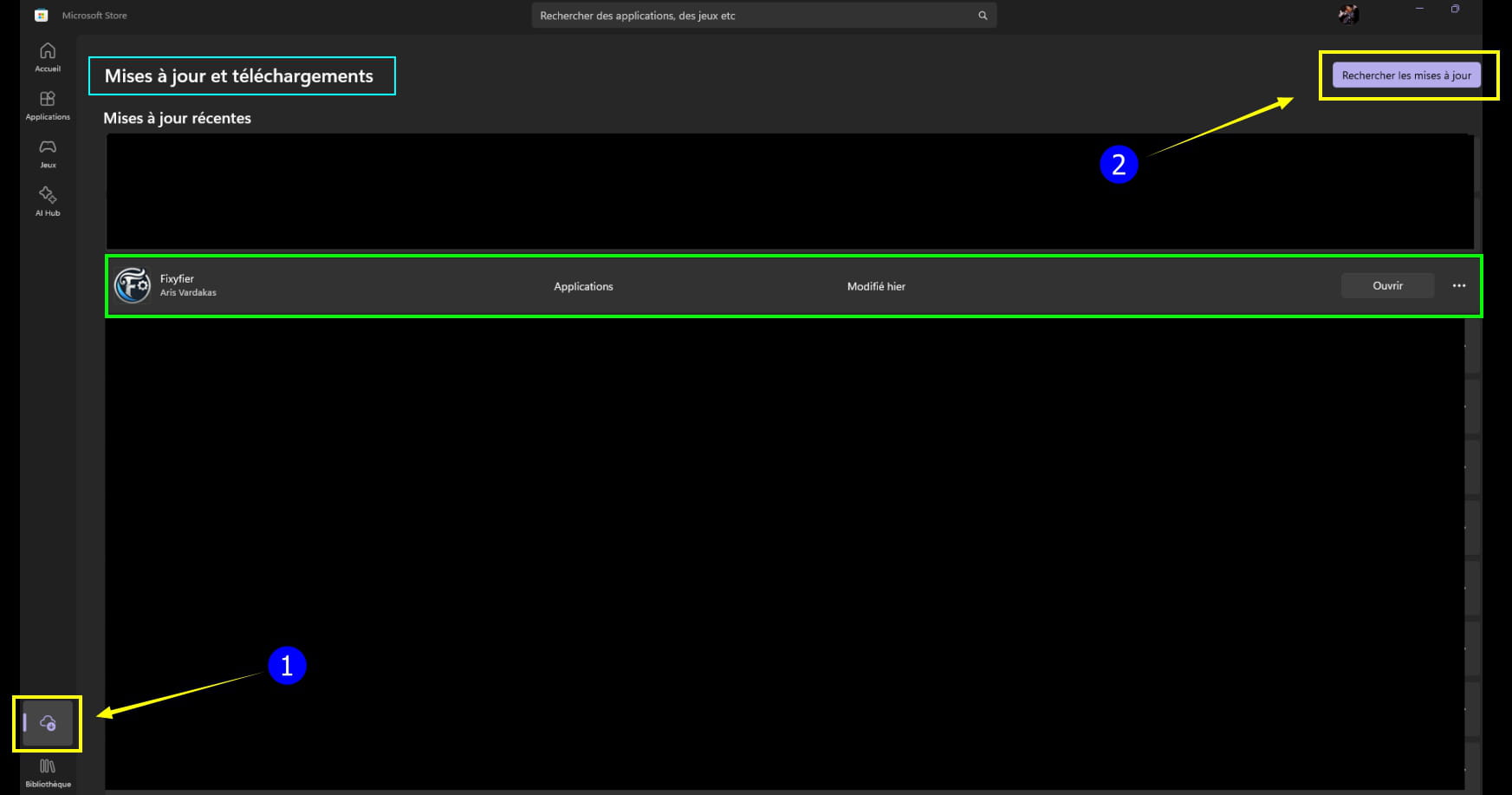The image size is (1512, 795).
Task: Open the user profile avatar
Action: 1348,14
